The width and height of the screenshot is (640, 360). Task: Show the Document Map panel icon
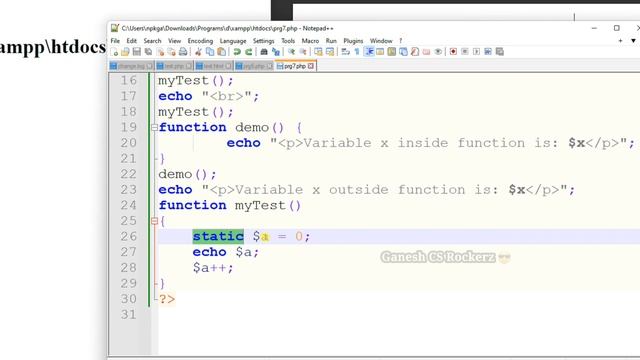pyautogui.click(x=391, y=52)
